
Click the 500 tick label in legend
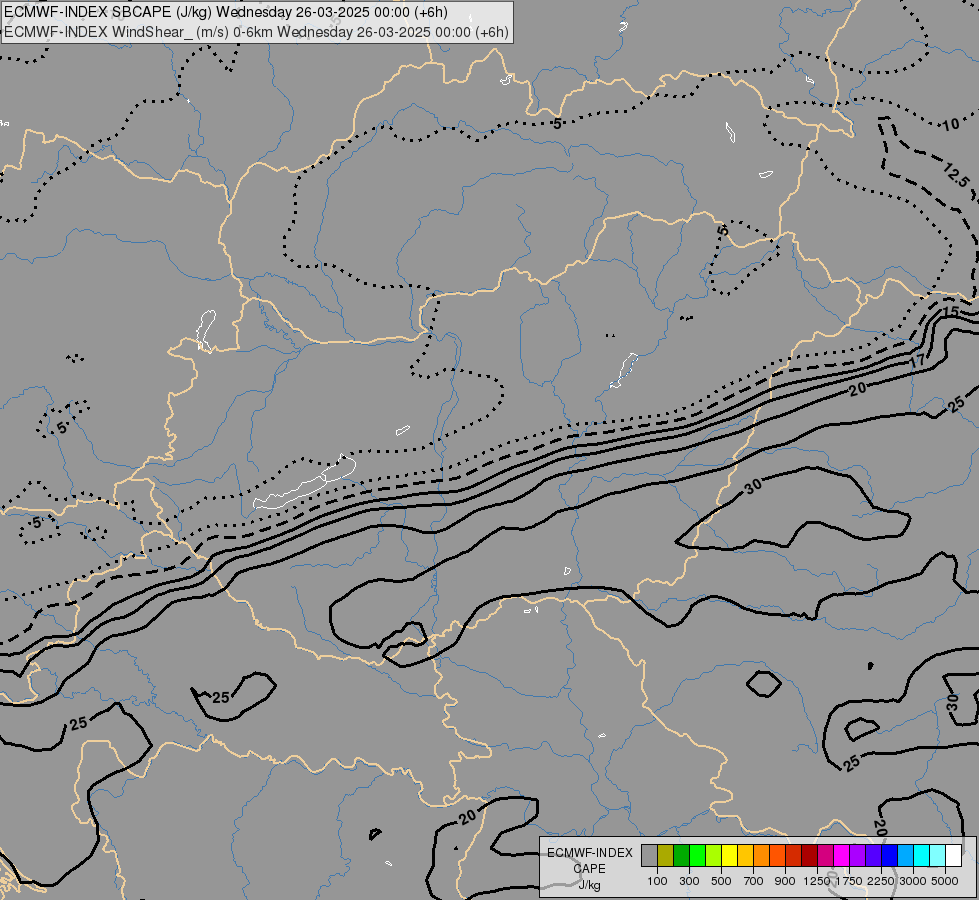click(x=721, y=881)
